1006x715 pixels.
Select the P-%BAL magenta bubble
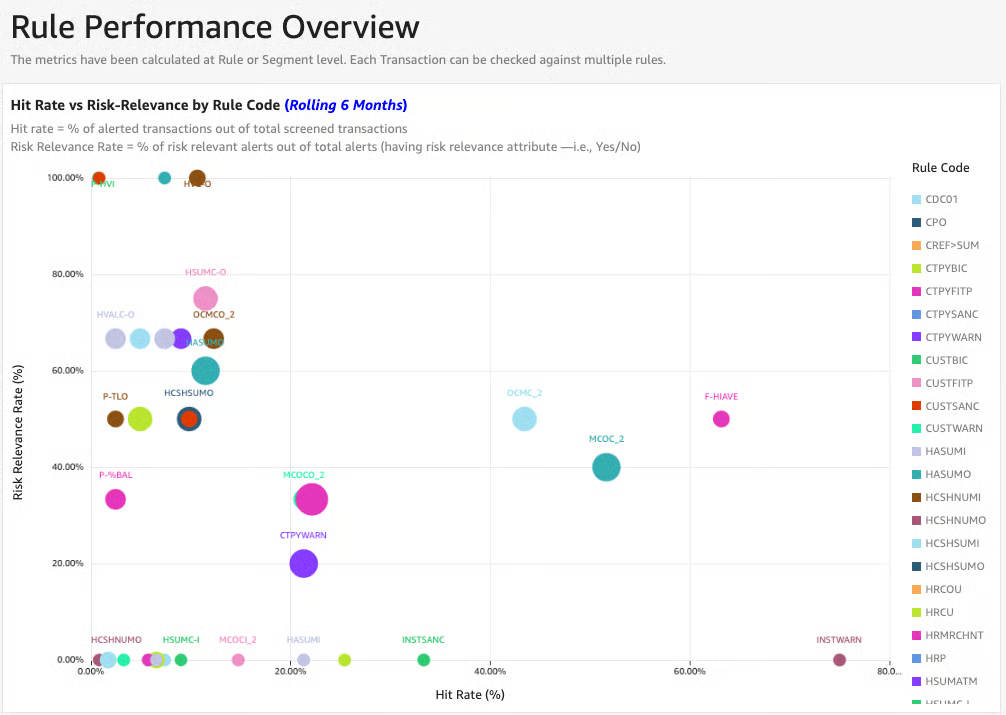(x=115, y=499)
